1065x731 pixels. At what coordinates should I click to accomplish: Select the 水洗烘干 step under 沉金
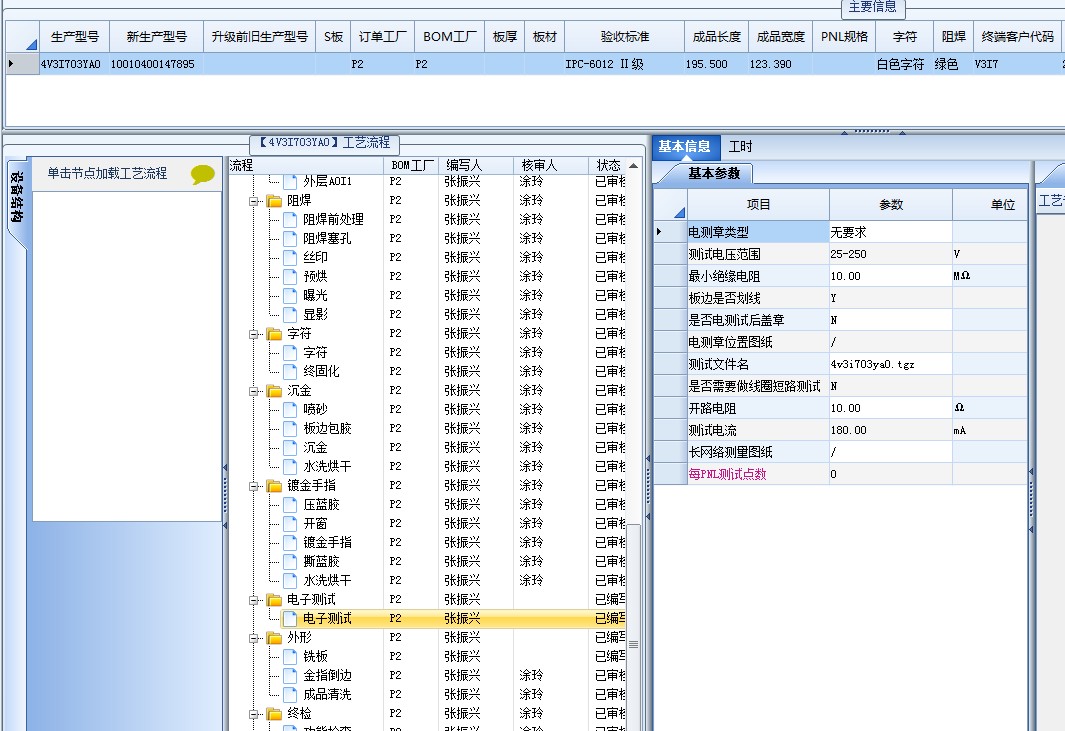click(327, 467)
